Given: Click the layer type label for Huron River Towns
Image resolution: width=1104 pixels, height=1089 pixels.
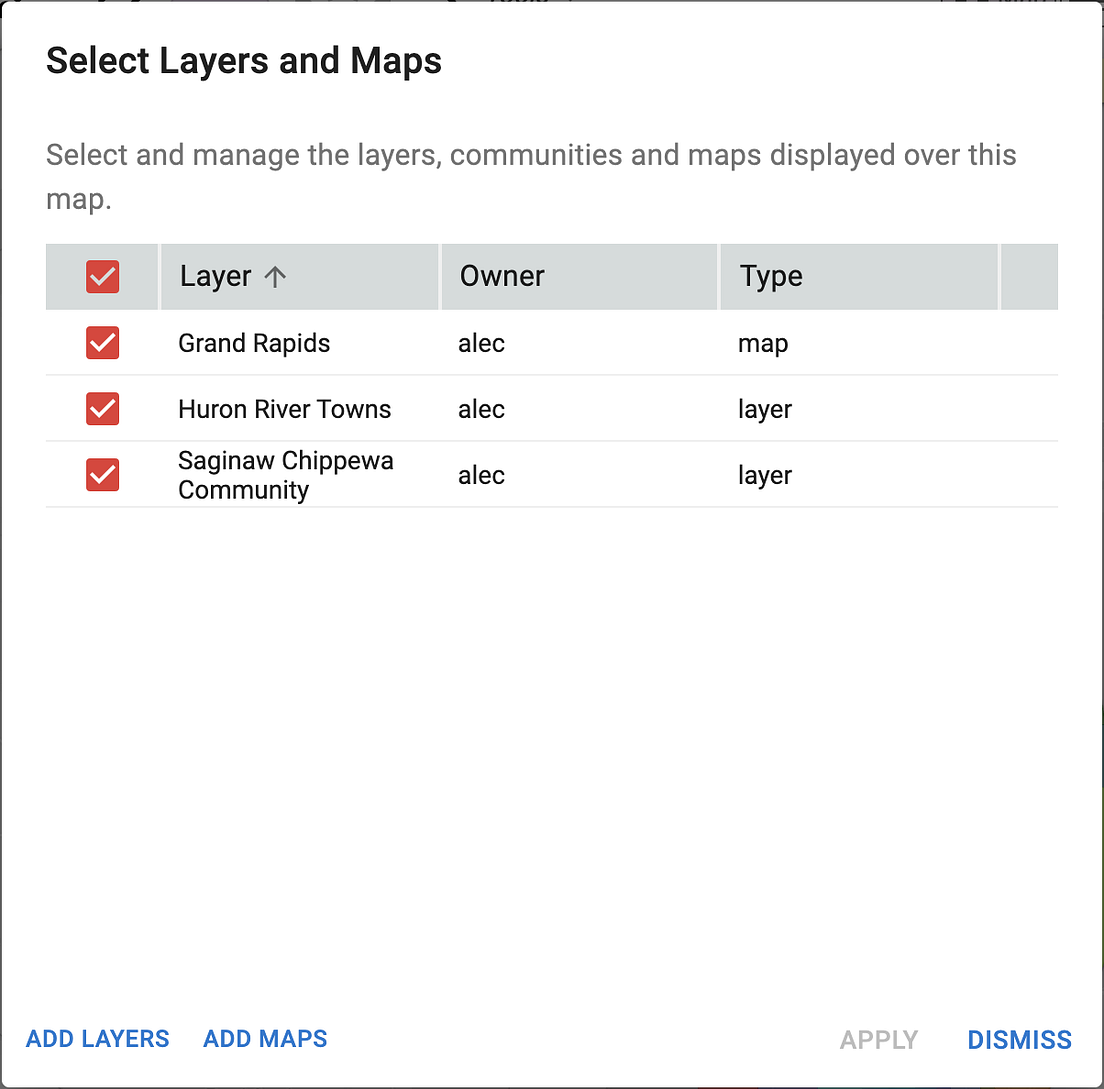Looking at the screenshot, I should pos(765,408).
